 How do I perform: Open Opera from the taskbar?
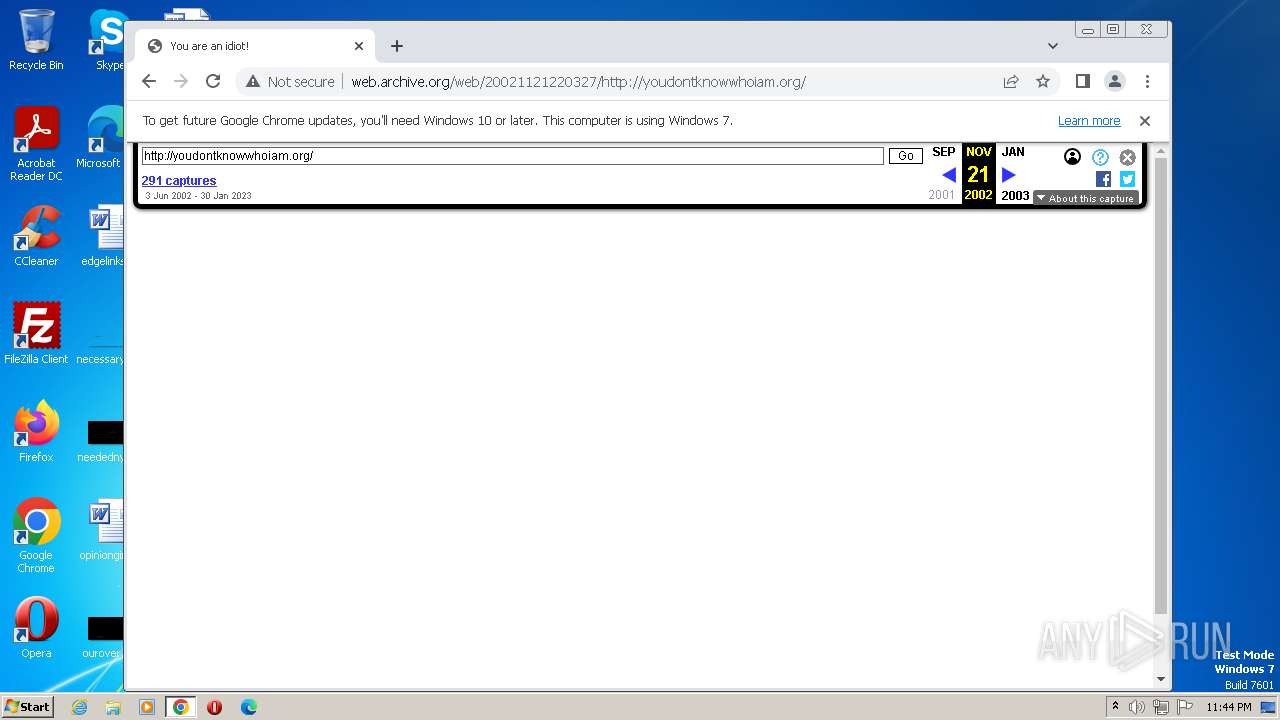[x=214, y=707]
